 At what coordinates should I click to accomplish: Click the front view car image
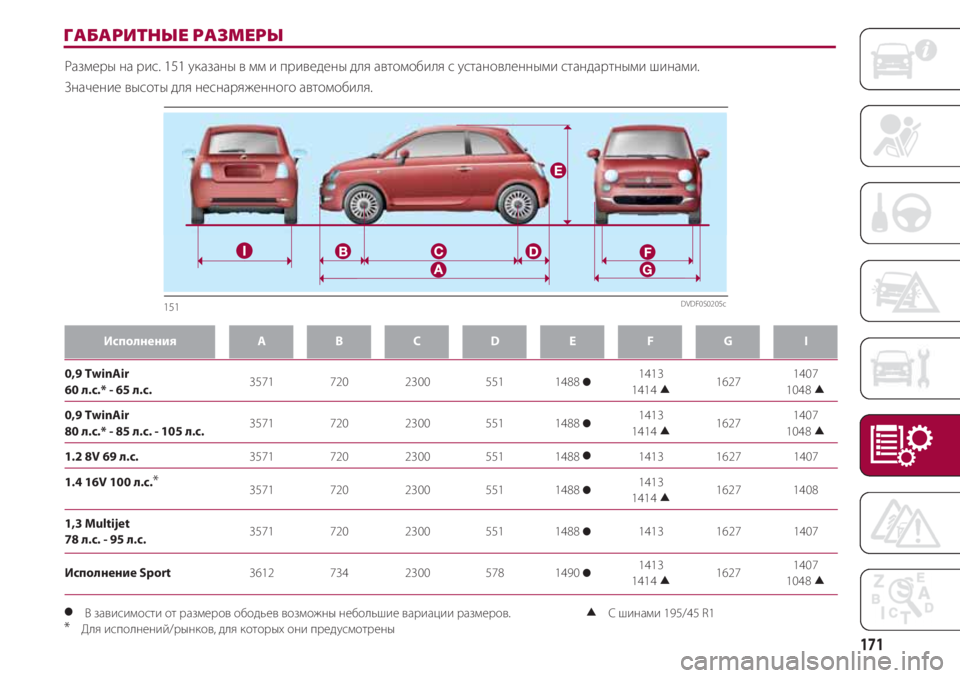tap(648, 174)
